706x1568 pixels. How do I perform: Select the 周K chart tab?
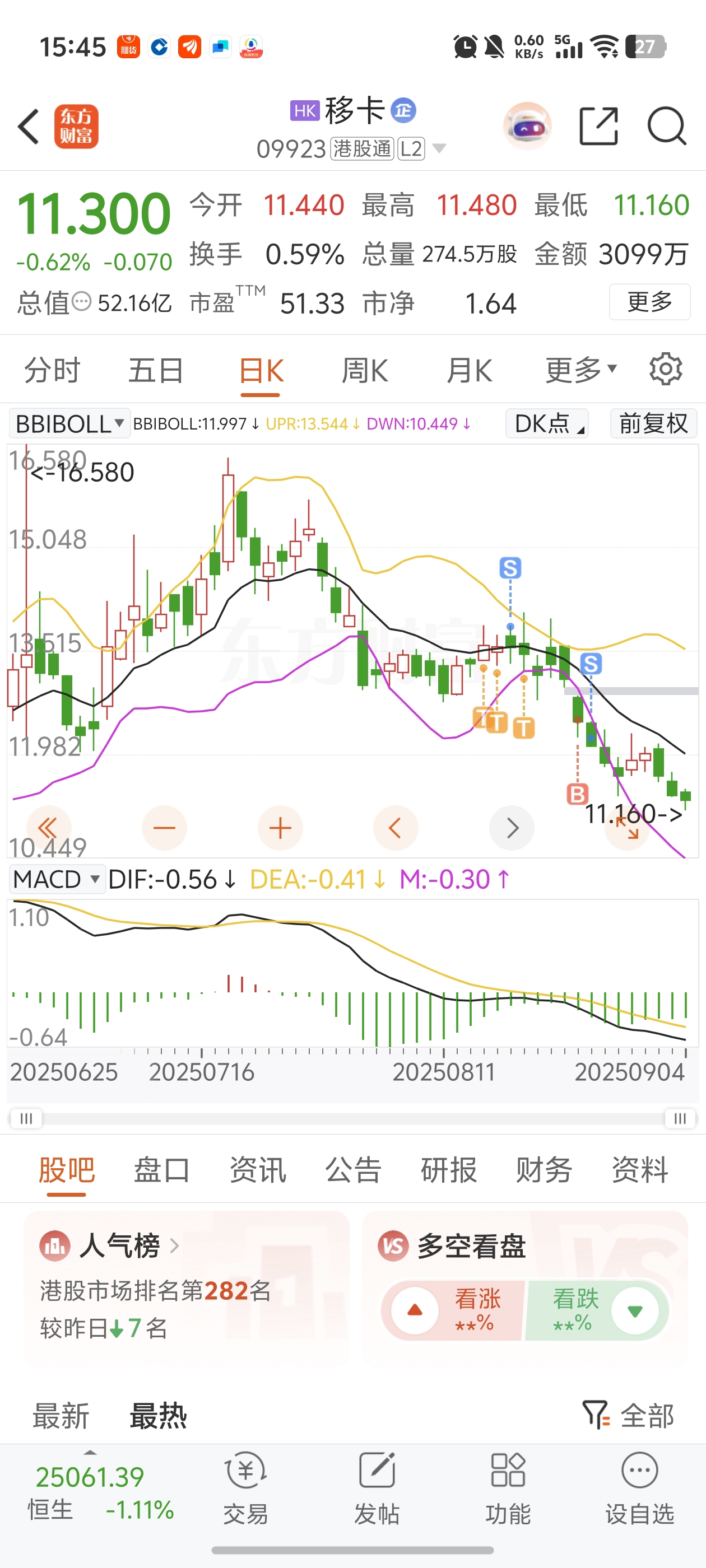pos(365,370)
